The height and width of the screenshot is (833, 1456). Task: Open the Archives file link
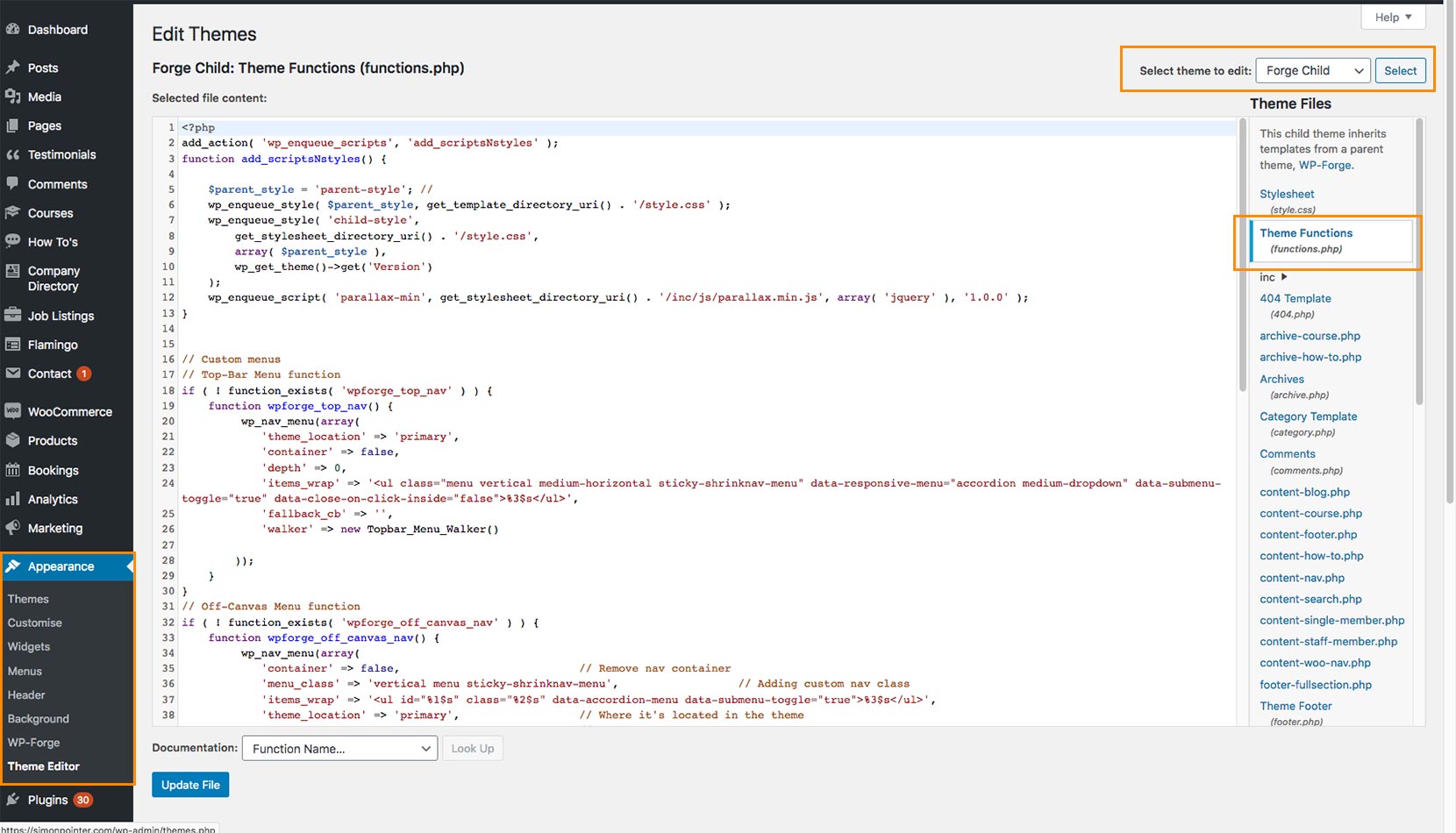[x=1281, y=379]
